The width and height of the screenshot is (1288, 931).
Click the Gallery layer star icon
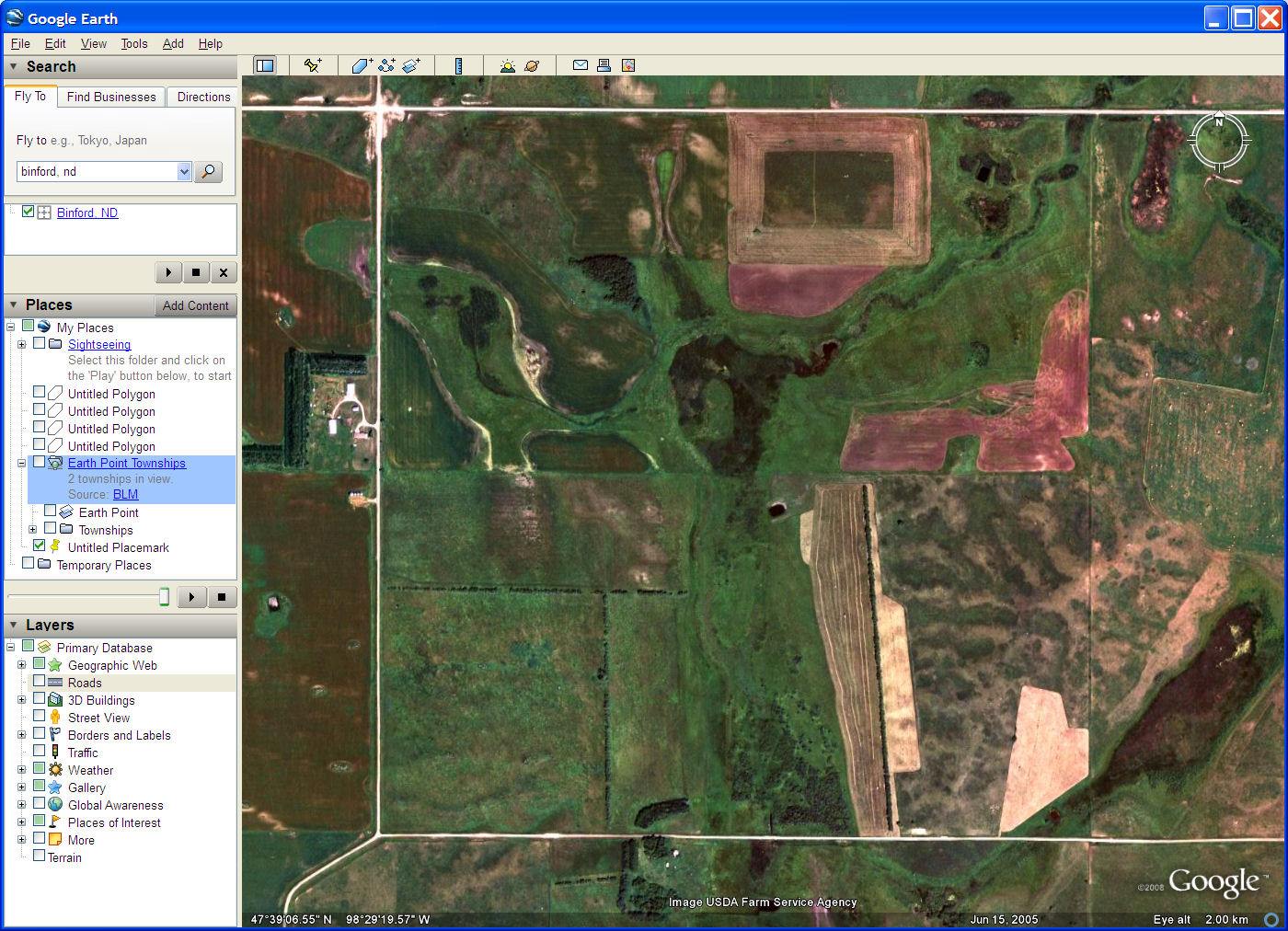pos(55,787)
